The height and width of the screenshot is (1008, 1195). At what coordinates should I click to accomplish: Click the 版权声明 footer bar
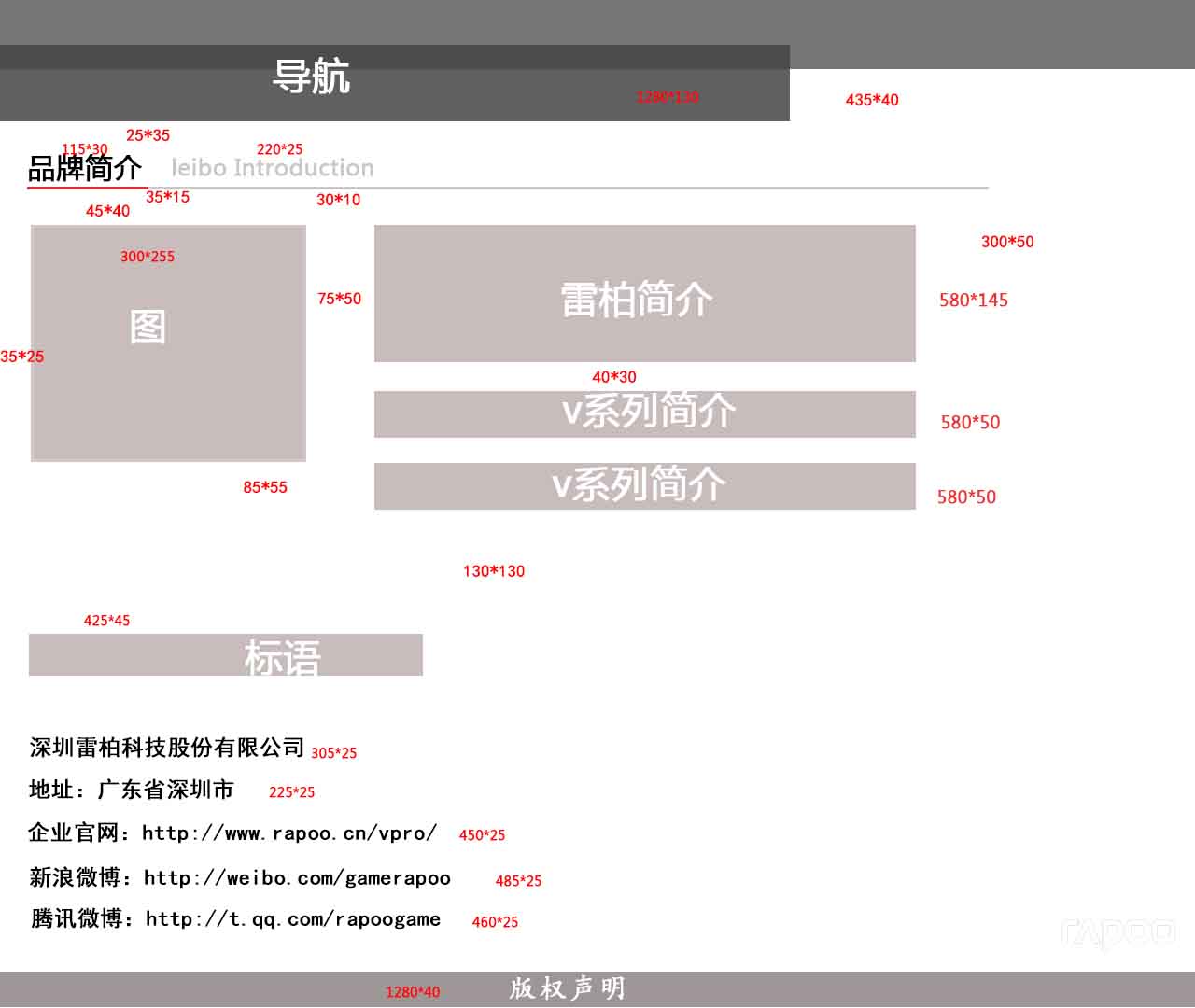597,989
